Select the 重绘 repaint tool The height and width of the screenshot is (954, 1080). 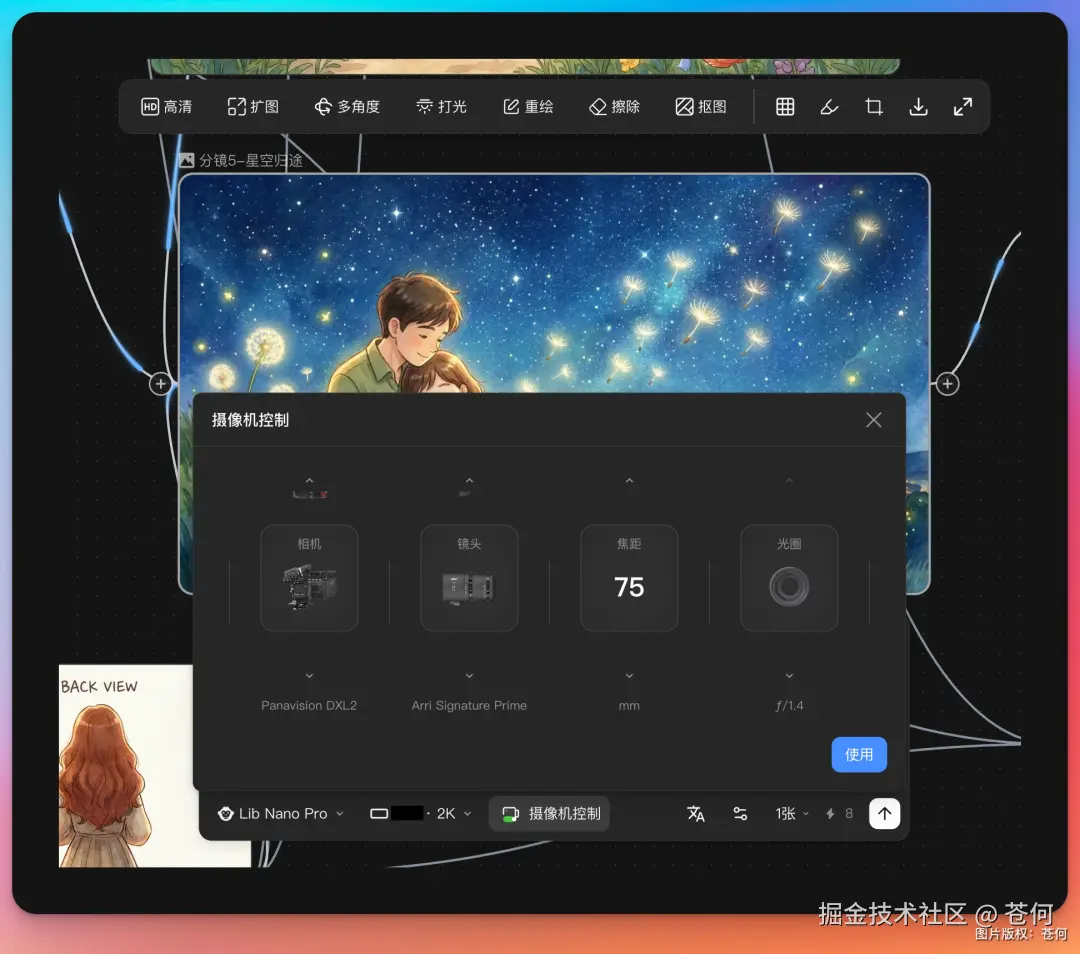[528, 106]
